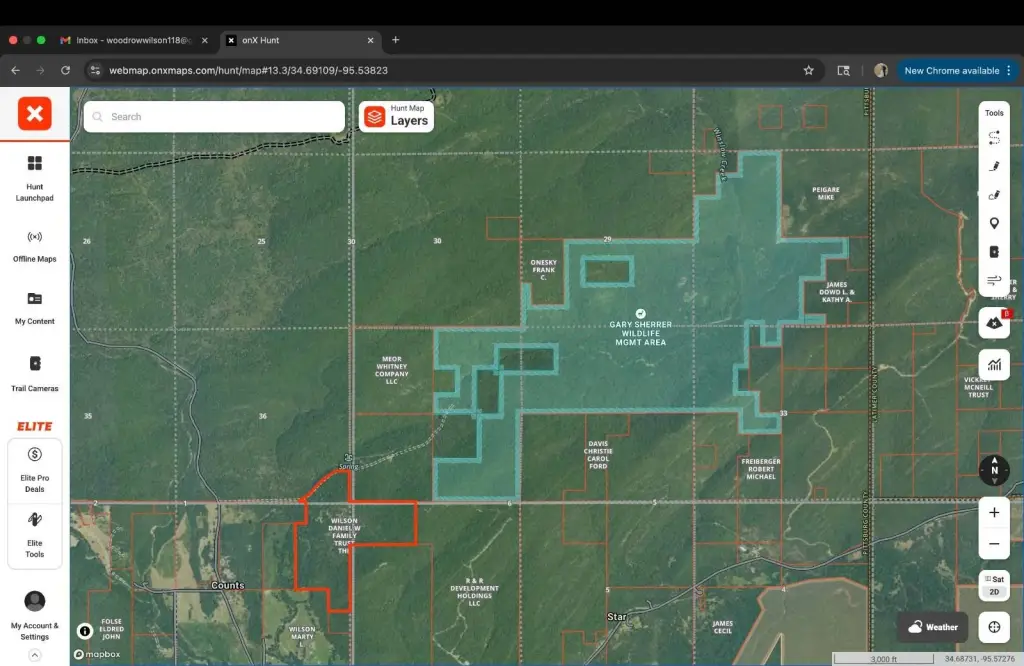Add a waypoint with the pin tool
This screenshot has width=1024, height=666.
coord(994,223)
